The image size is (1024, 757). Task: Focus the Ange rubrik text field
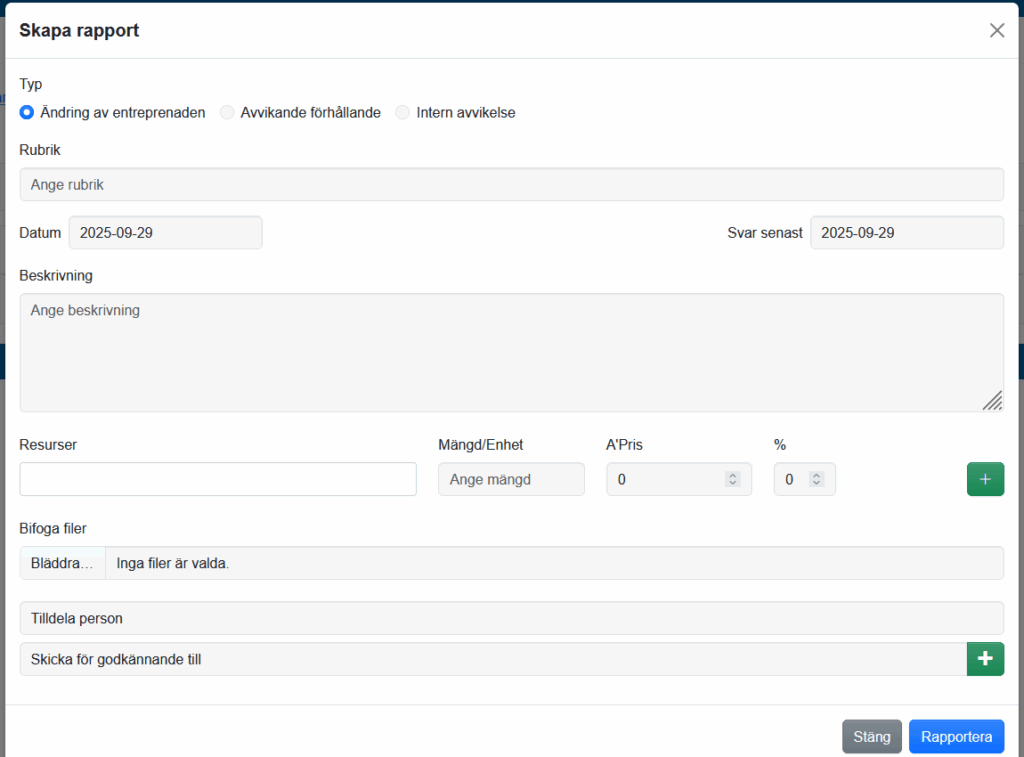(511, 185)
